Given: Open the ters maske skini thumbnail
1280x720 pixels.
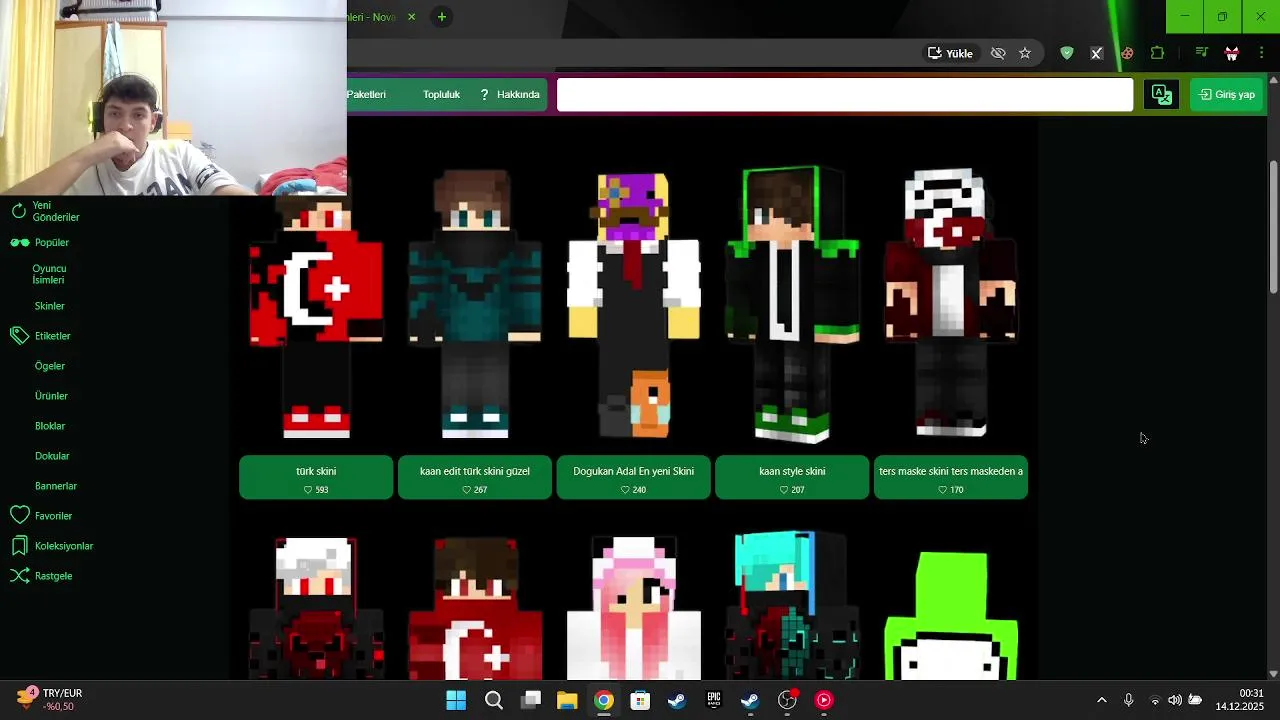Looking at the screenshot, I should click(951, 305).
